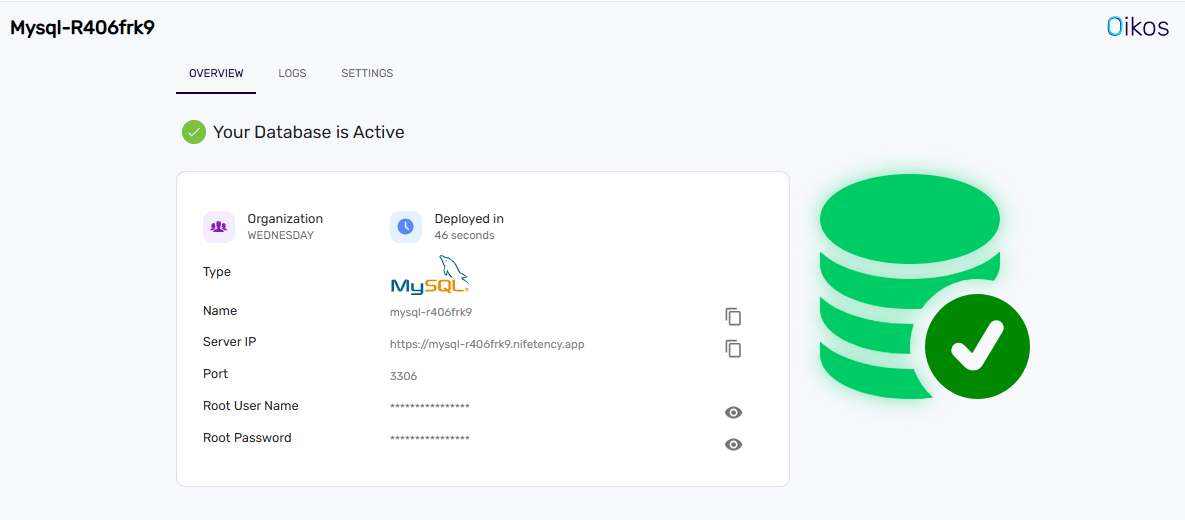
Task: Click the Port label
Action: pos(215,373)
